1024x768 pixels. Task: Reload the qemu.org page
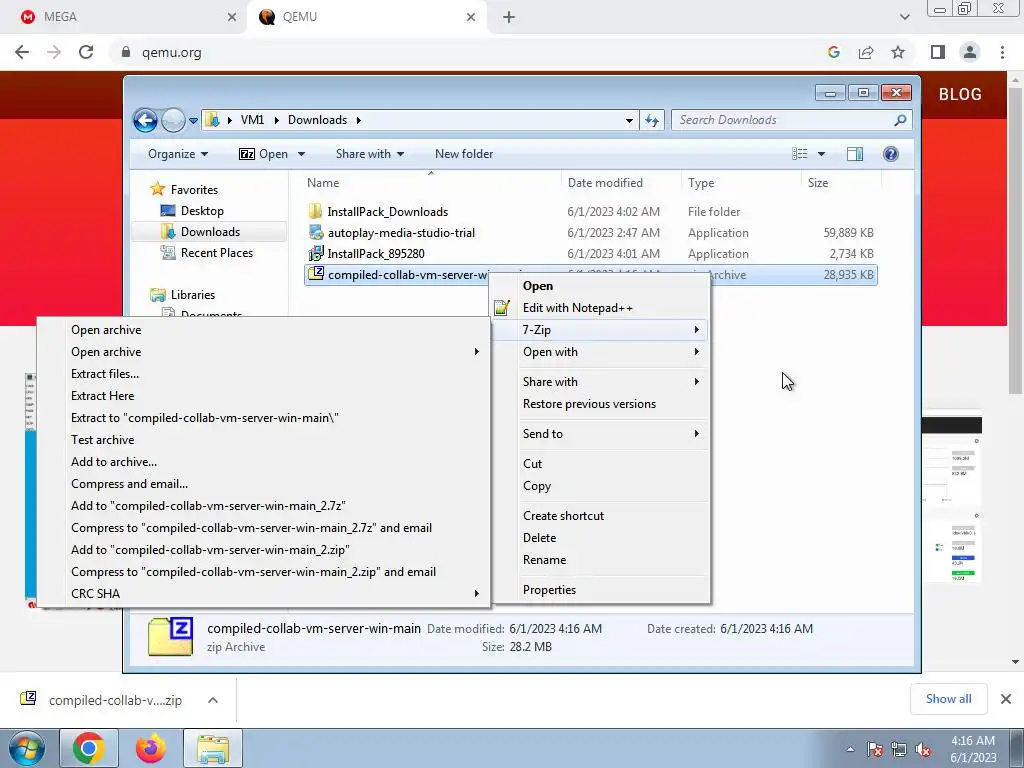click(x=86, y=52)
